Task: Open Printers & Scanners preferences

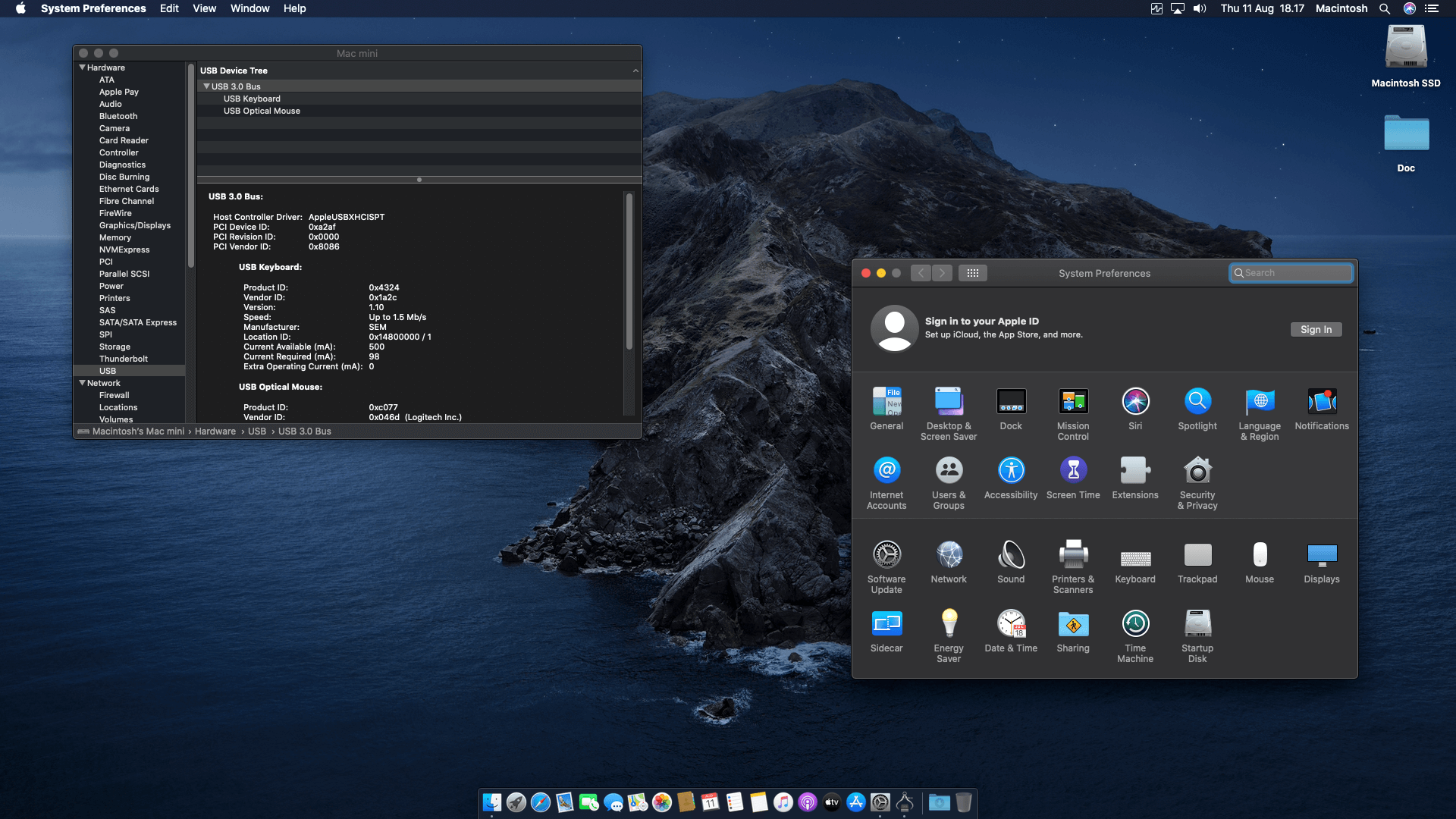Action: 1073,556
